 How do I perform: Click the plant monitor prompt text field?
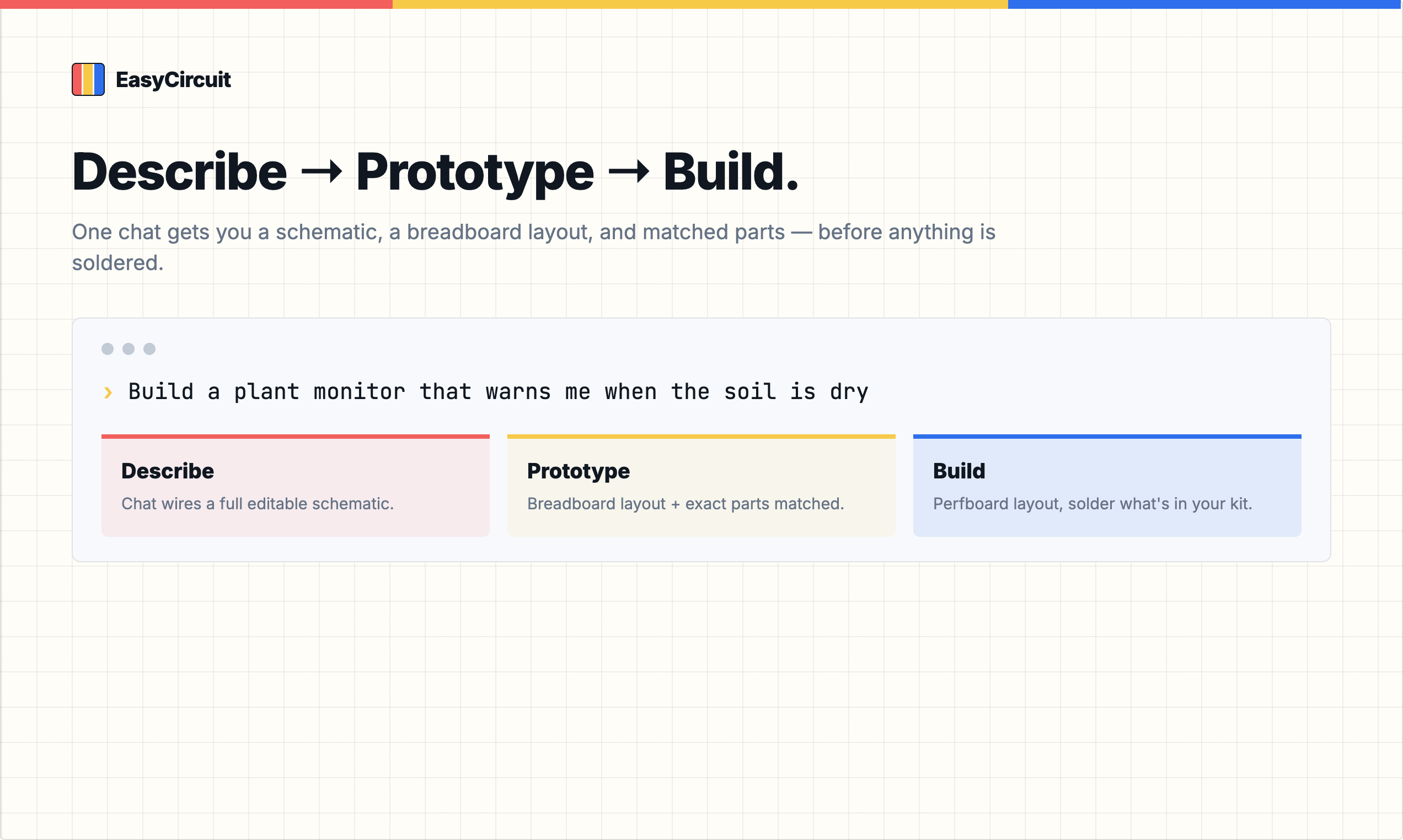[x=498, y=392]
